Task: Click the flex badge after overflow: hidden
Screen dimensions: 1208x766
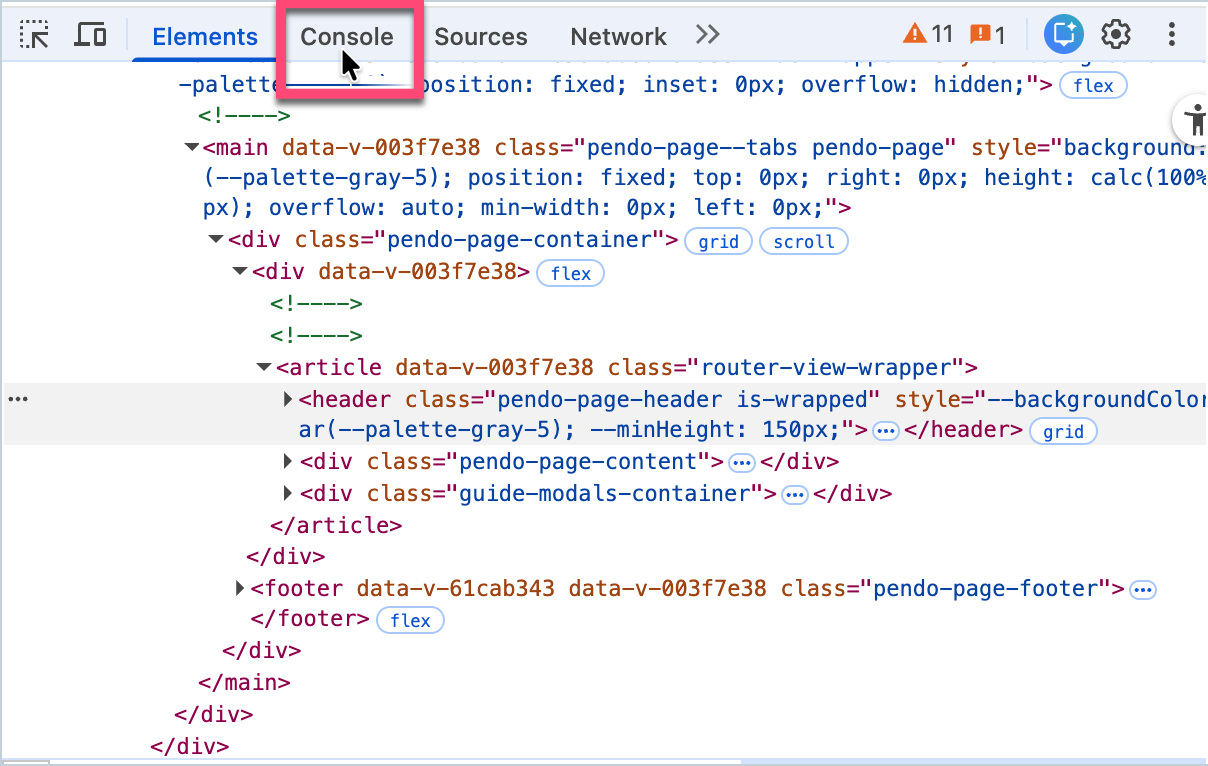Action: (1093, 86)
